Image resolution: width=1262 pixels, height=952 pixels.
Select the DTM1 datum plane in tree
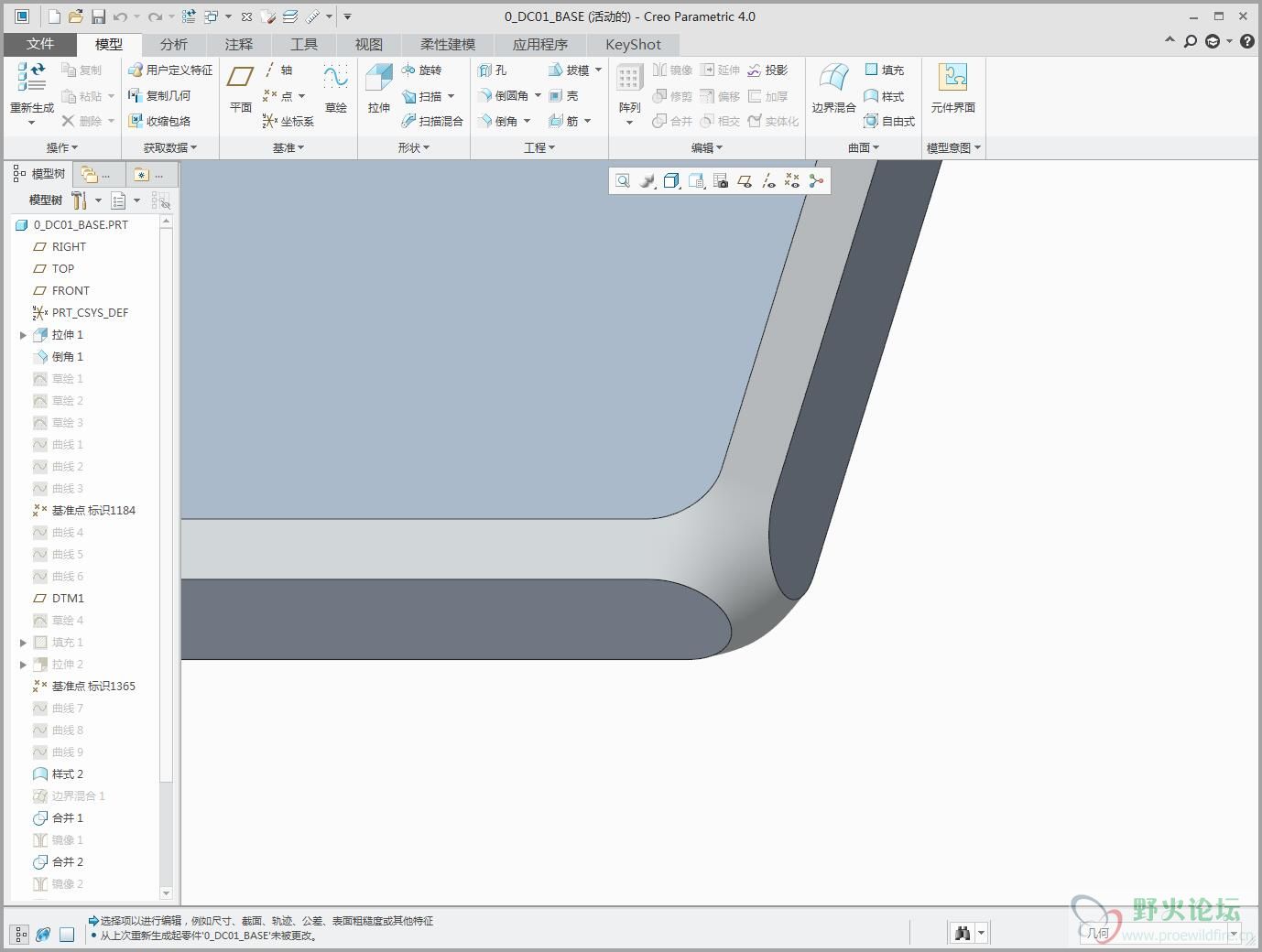59,599
